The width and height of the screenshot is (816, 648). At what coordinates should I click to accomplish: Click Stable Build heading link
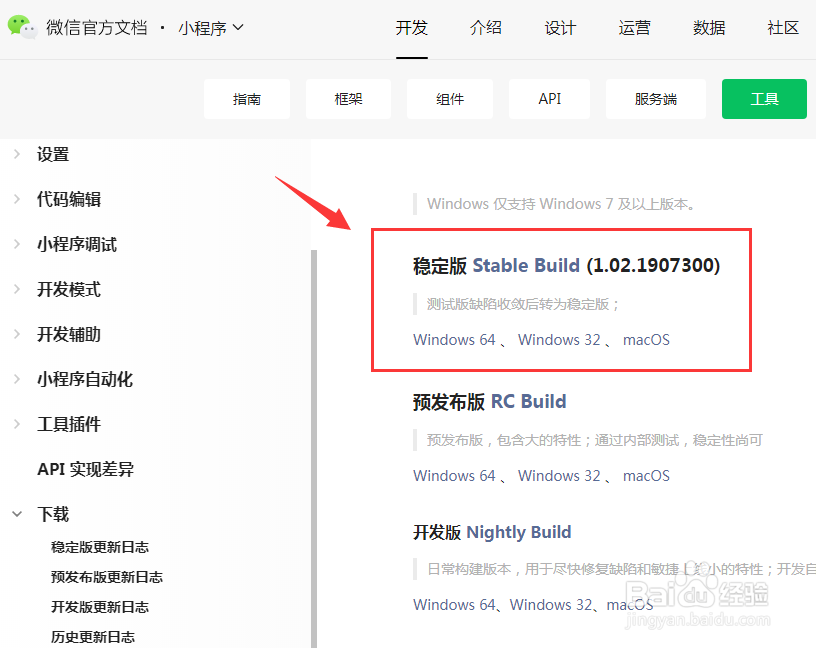pos(526,265)
